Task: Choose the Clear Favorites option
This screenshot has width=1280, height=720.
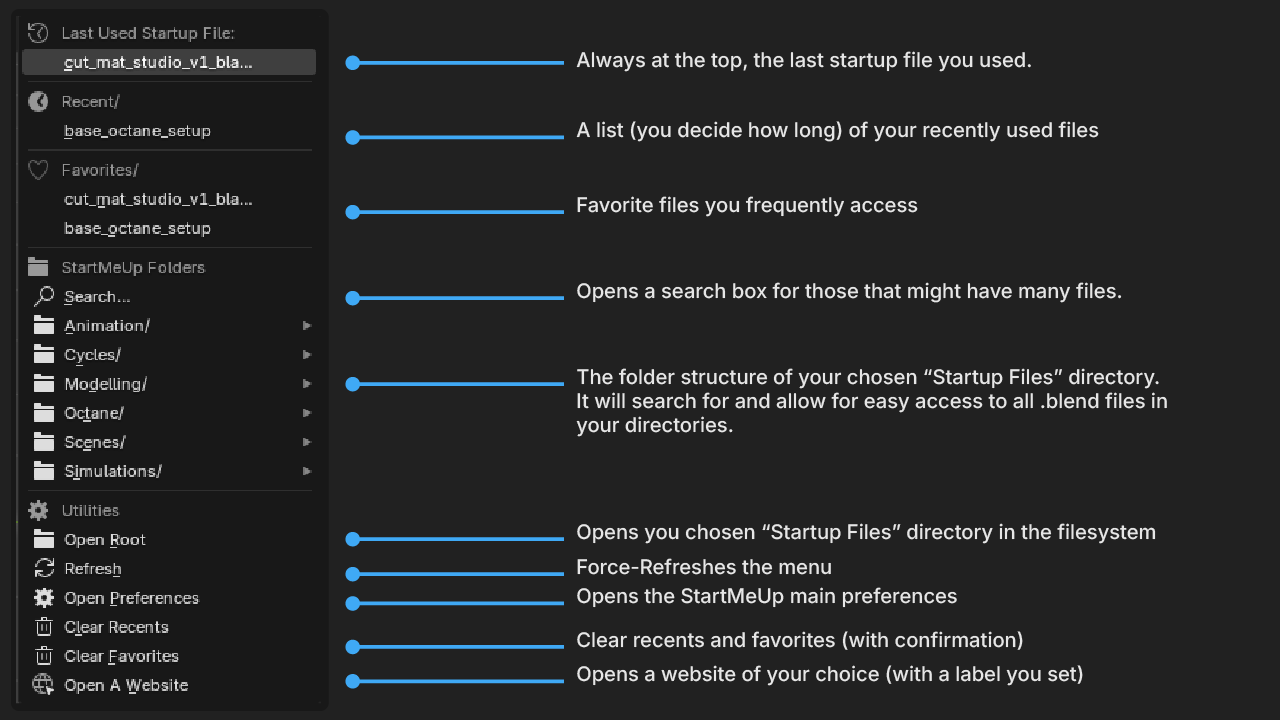Action: 121,656
